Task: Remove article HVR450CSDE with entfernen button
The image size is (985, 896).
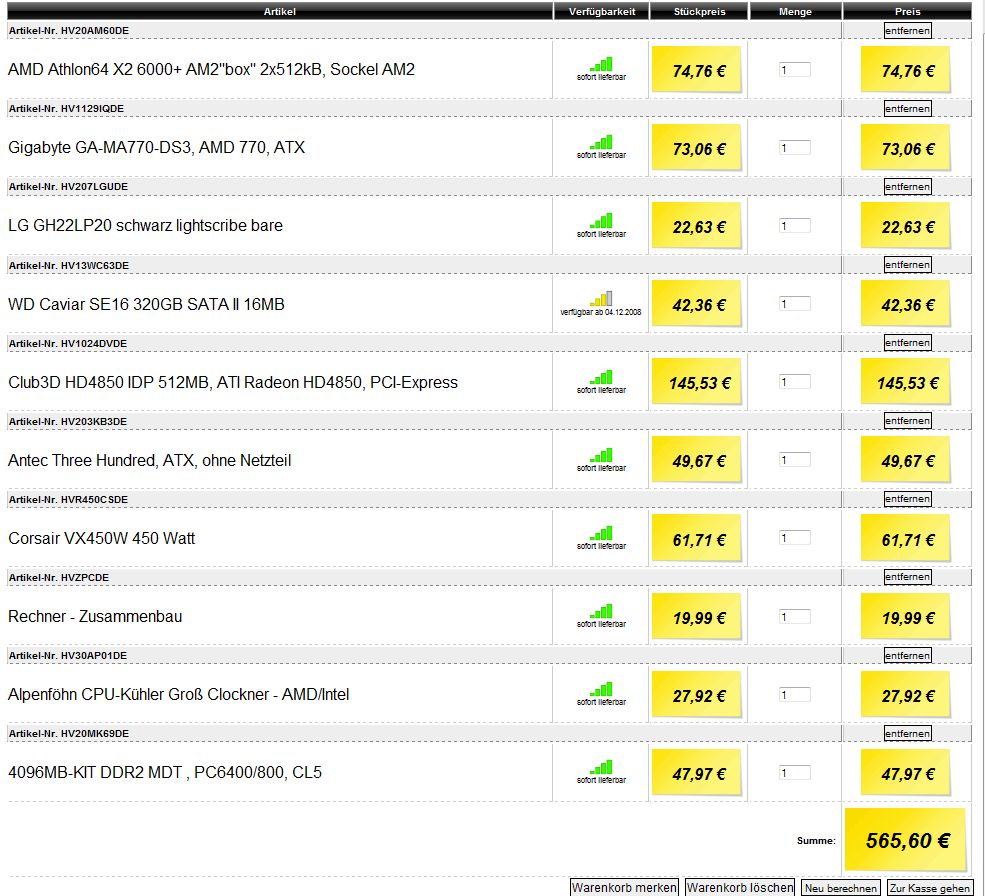Action: click(x=907, y=499)
